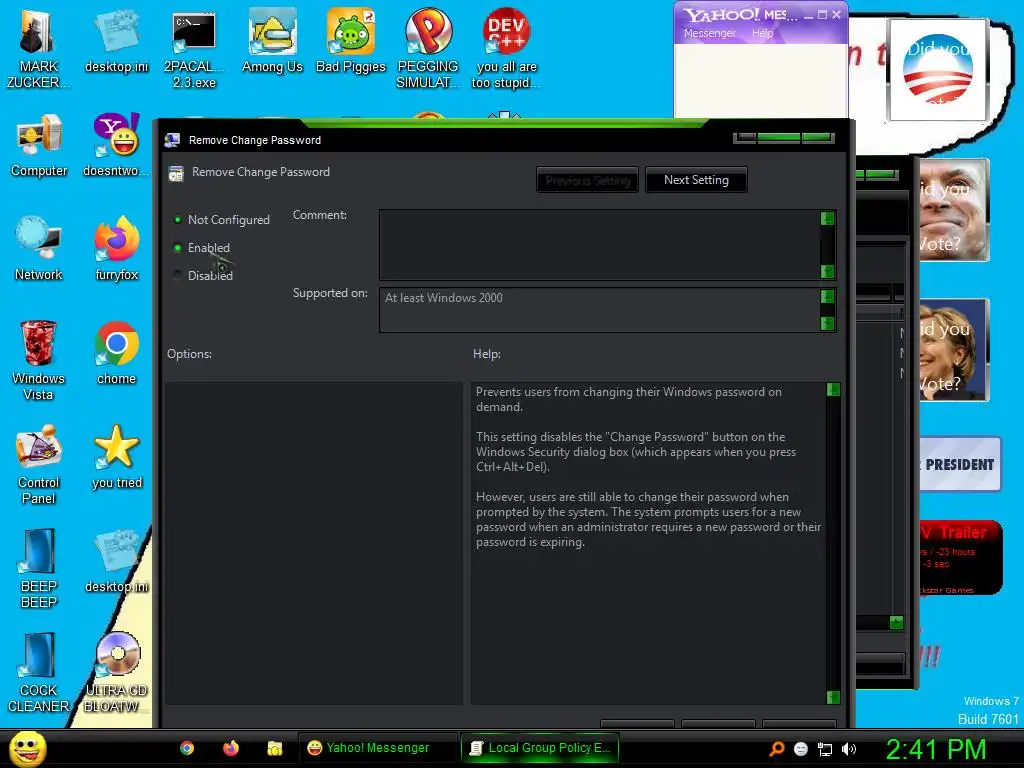Viewport: 1024px width, 768px height.
Task: Open the Among Us desktop shortcut
Action: click(x=272, y=40)
